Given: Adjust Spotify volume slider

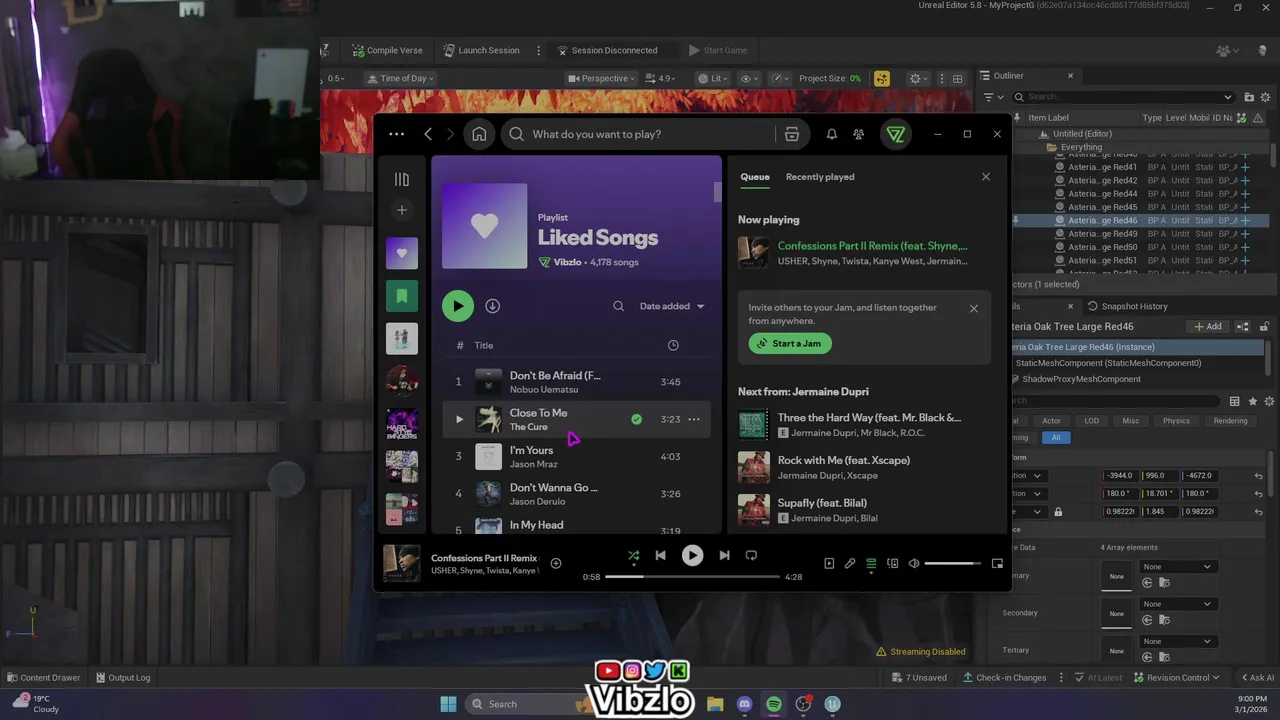Looking at the screenshot, I should [953, 563].
